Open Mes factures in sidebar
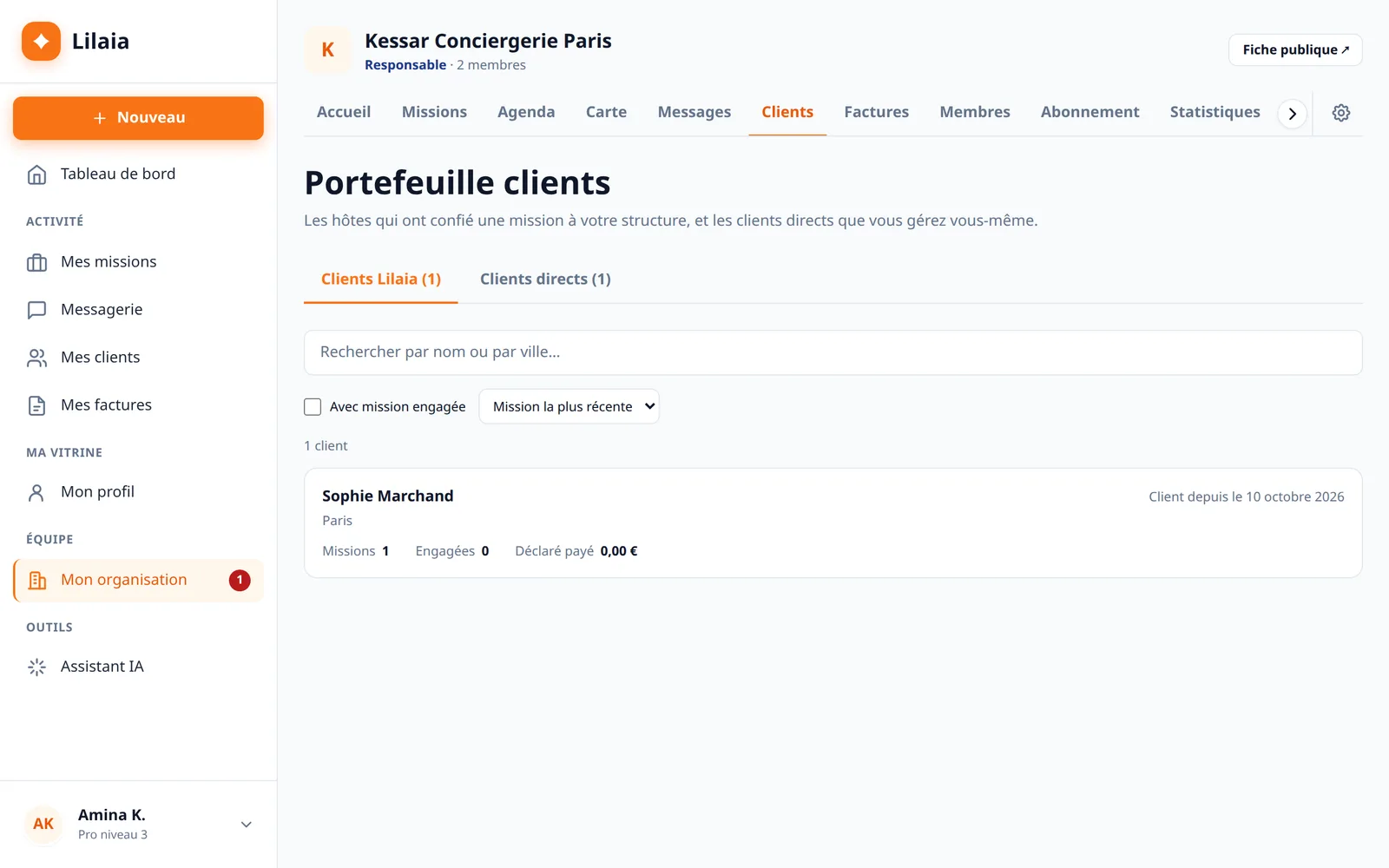 (138, 405)
